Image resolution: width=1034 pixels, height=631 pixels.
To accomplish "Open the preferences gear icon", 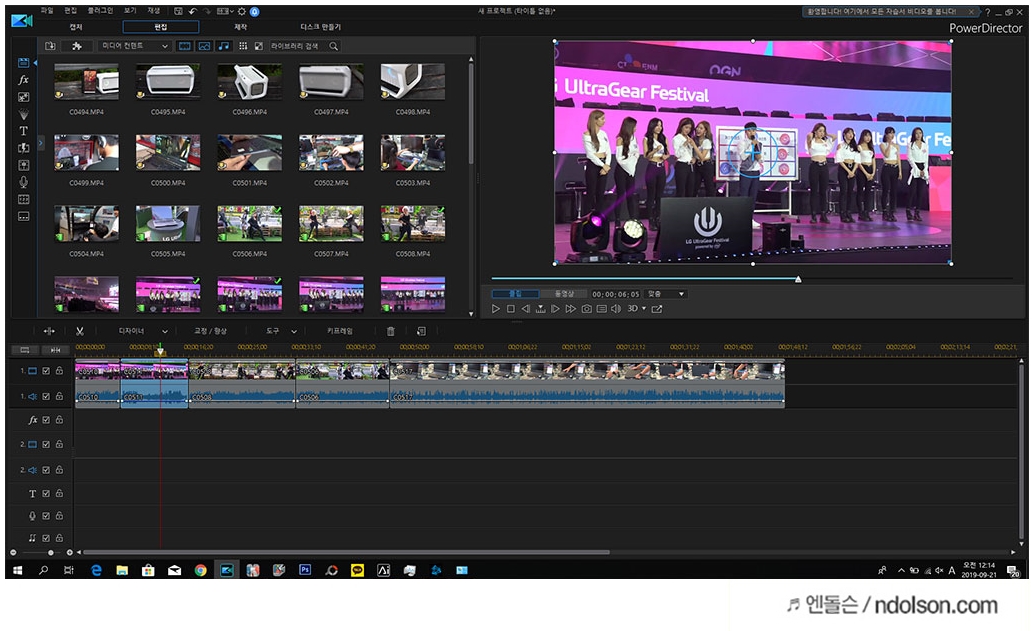I will 242,11.
